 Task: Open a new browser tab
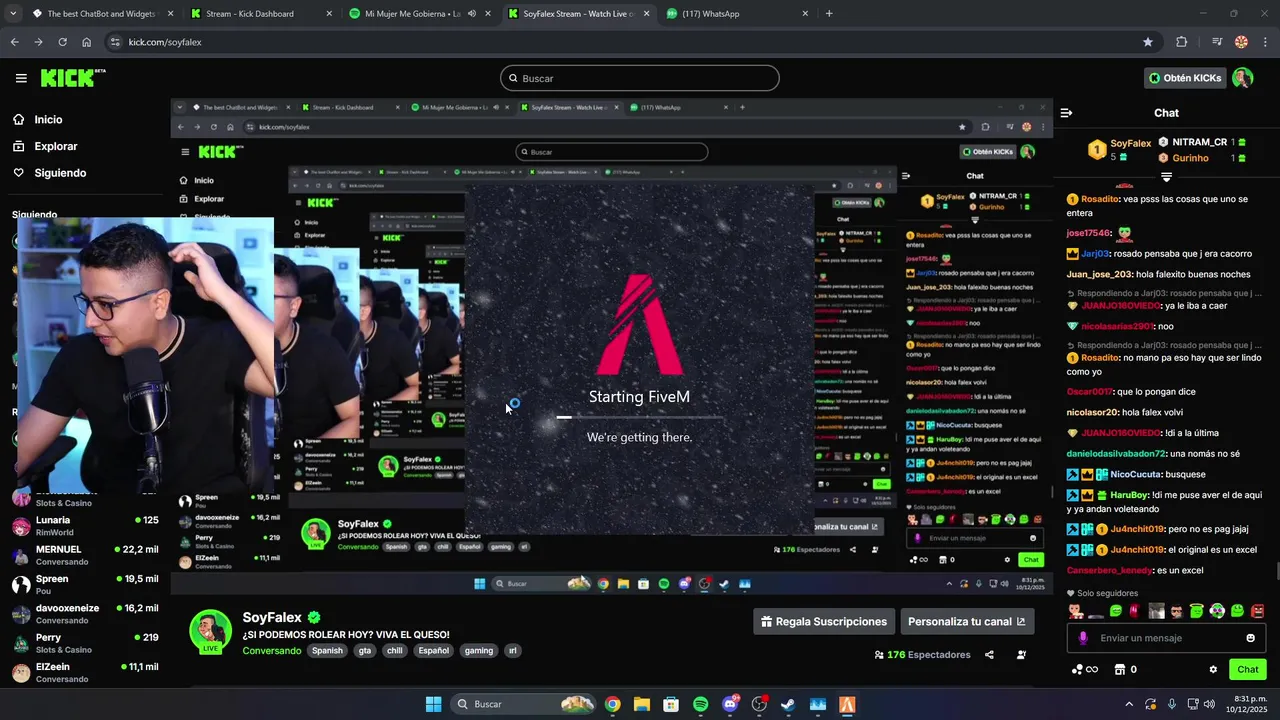coord(829,14)
